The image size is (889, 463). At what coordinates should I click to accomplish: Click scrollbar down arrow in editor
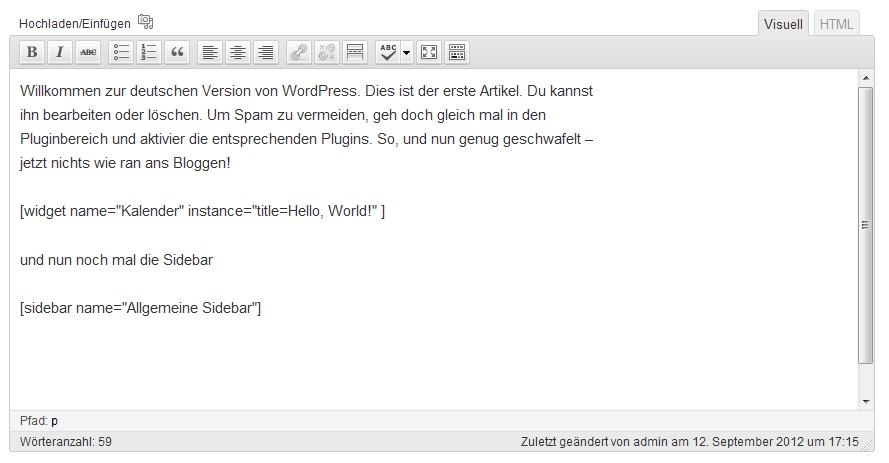(866, 402)
